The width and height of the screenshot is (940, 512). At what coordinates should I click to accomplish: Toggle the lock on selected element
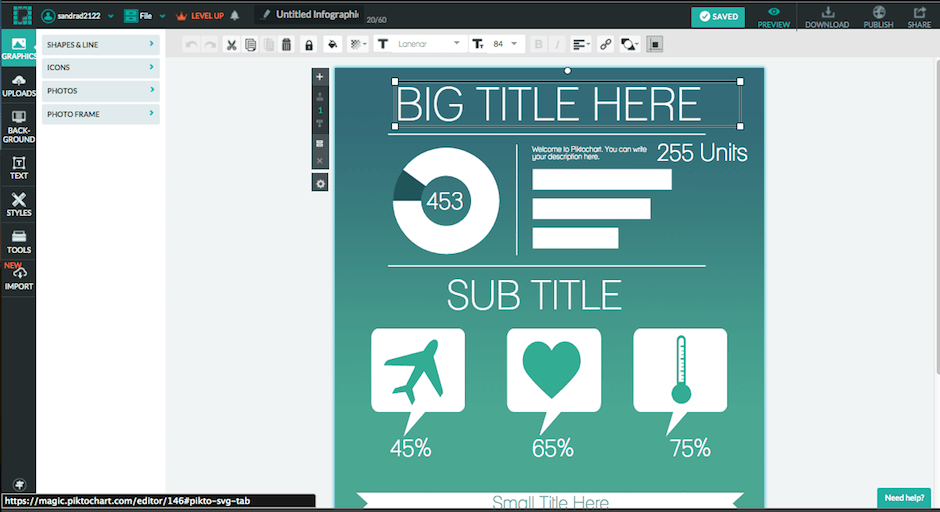point(309,44)
